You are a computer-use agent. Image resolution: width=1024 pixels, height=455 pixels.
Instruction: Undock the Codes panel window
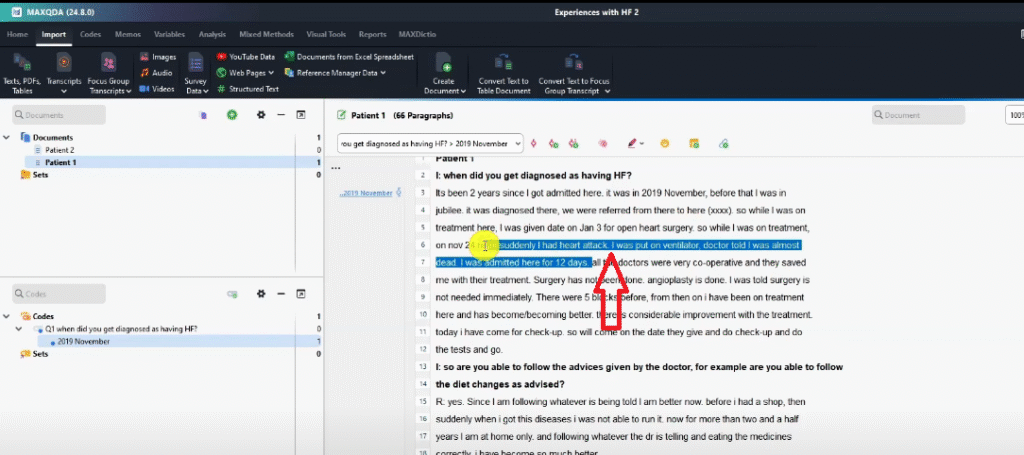tap(301, 294)
